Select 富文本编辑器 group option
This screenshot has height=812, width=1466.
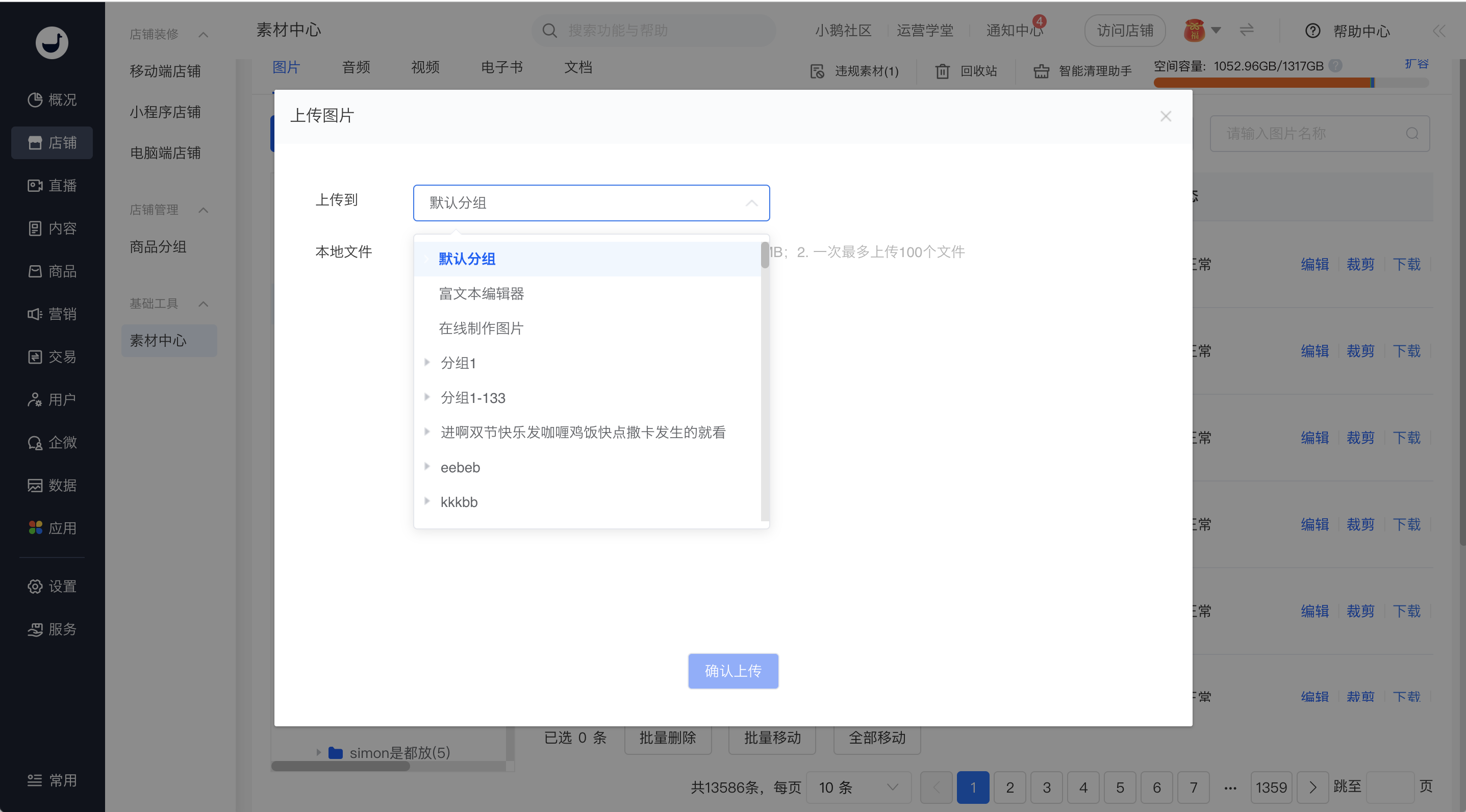coord(587,294)
